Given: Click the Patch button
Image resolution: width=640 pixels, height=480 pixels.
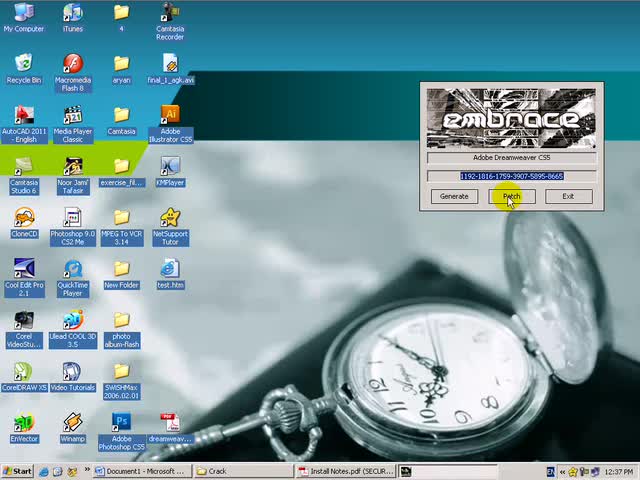Looking at the screenshot, I should (x=511, y=196).
